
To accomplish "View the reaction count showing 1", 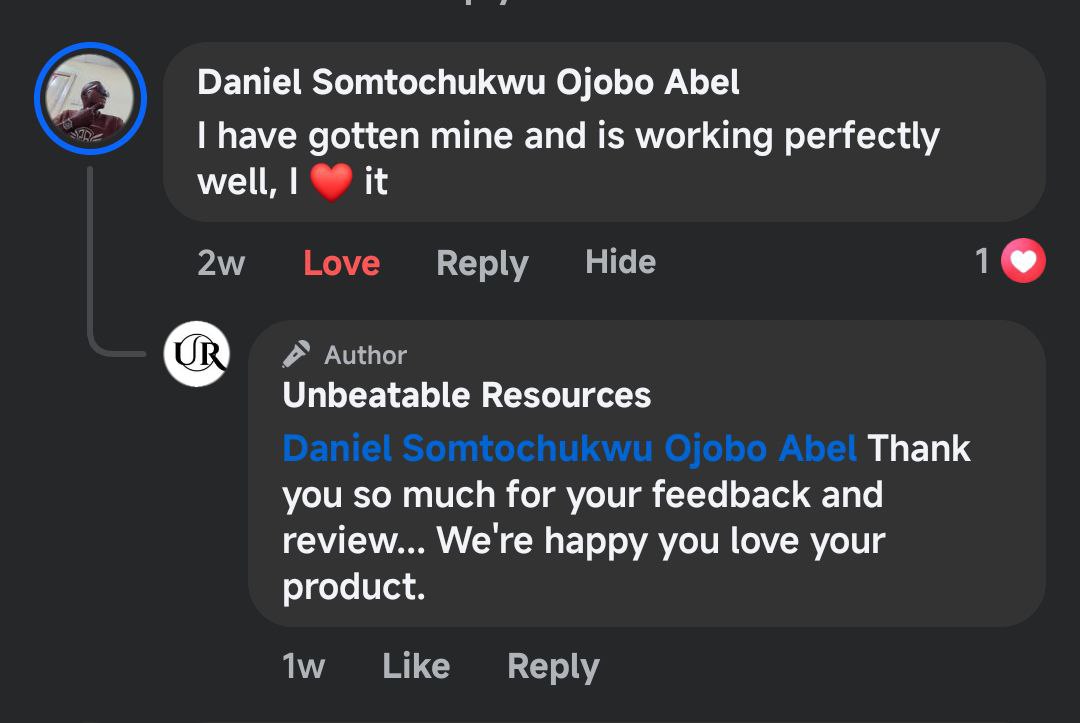I will pyautogui.click(x=982, y=262).
